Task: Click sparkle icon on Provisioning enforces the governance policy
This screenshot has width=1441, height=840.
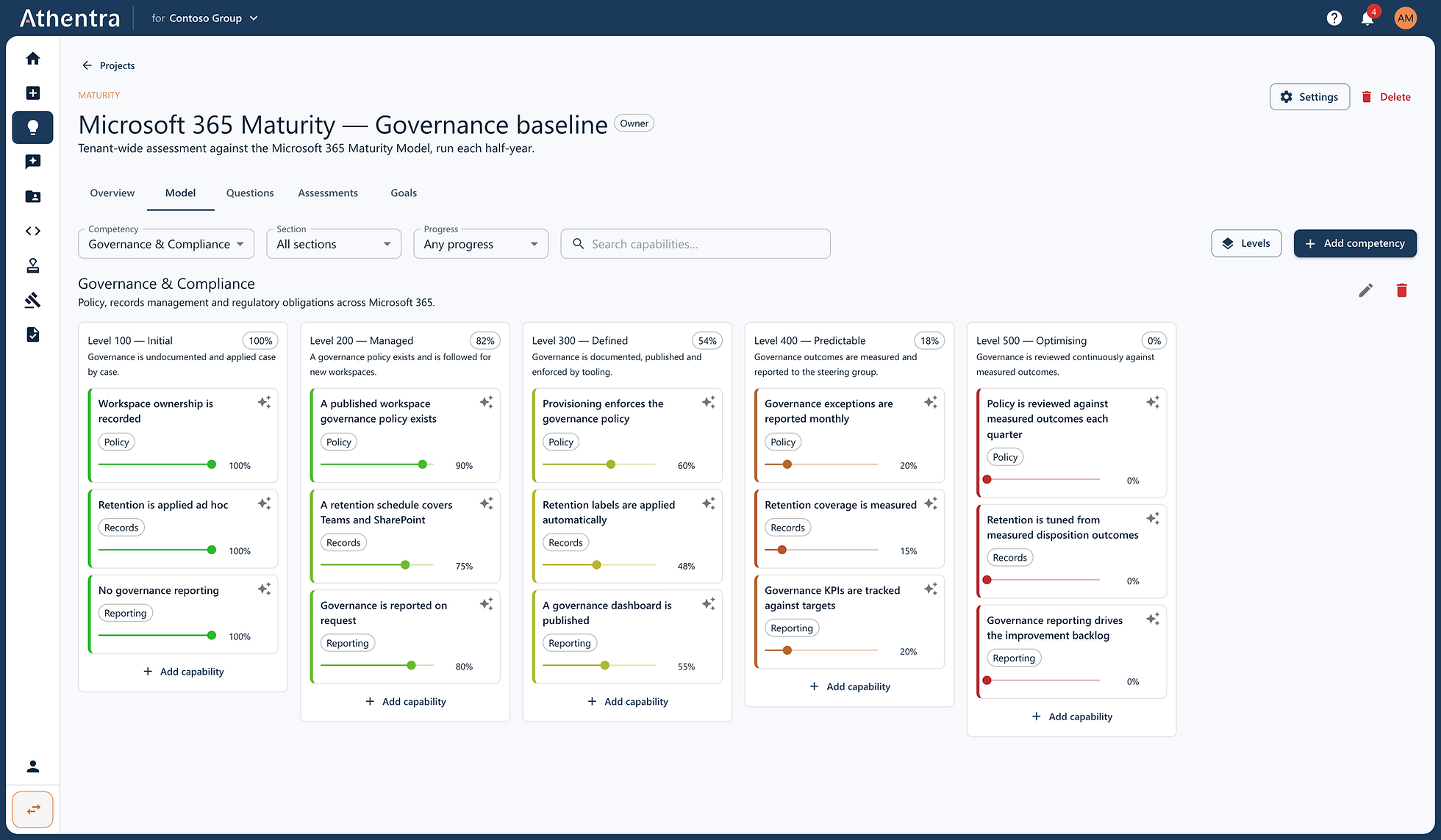Action: coord(709,402)
